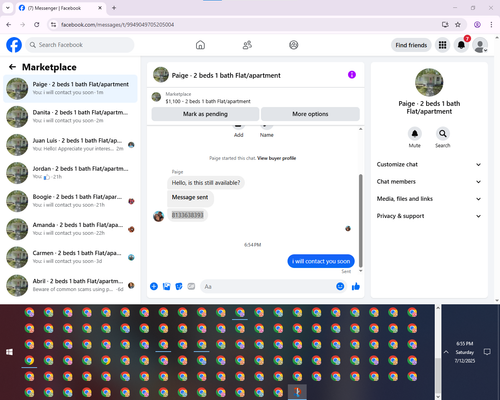View site information icon in address bar

[53, 25]
